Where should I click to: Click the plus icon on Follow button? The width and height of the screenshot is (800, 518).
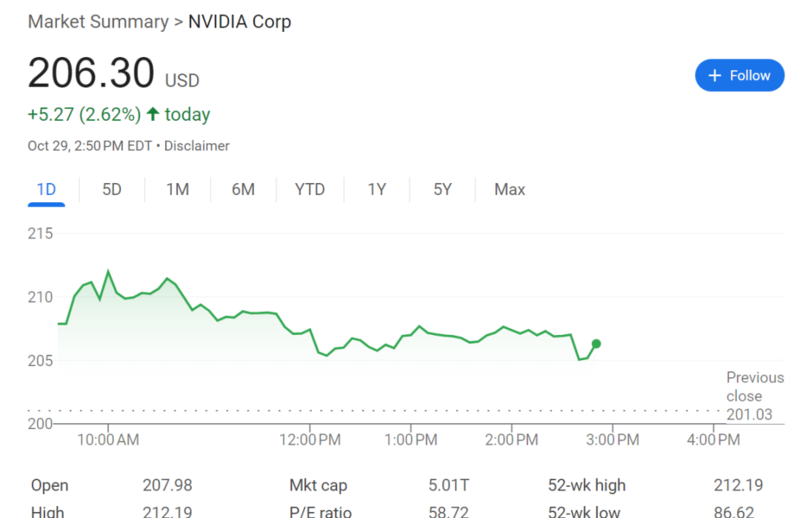pos(714,76)
